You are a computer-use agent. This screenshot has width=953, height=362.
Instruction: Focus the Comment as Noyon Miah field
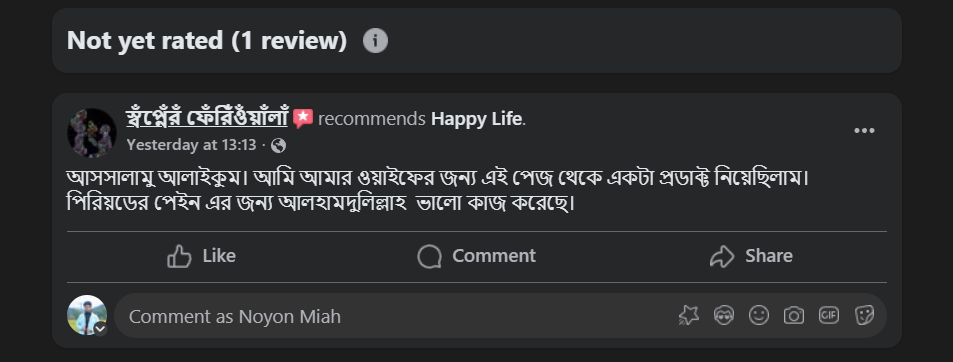500,316
